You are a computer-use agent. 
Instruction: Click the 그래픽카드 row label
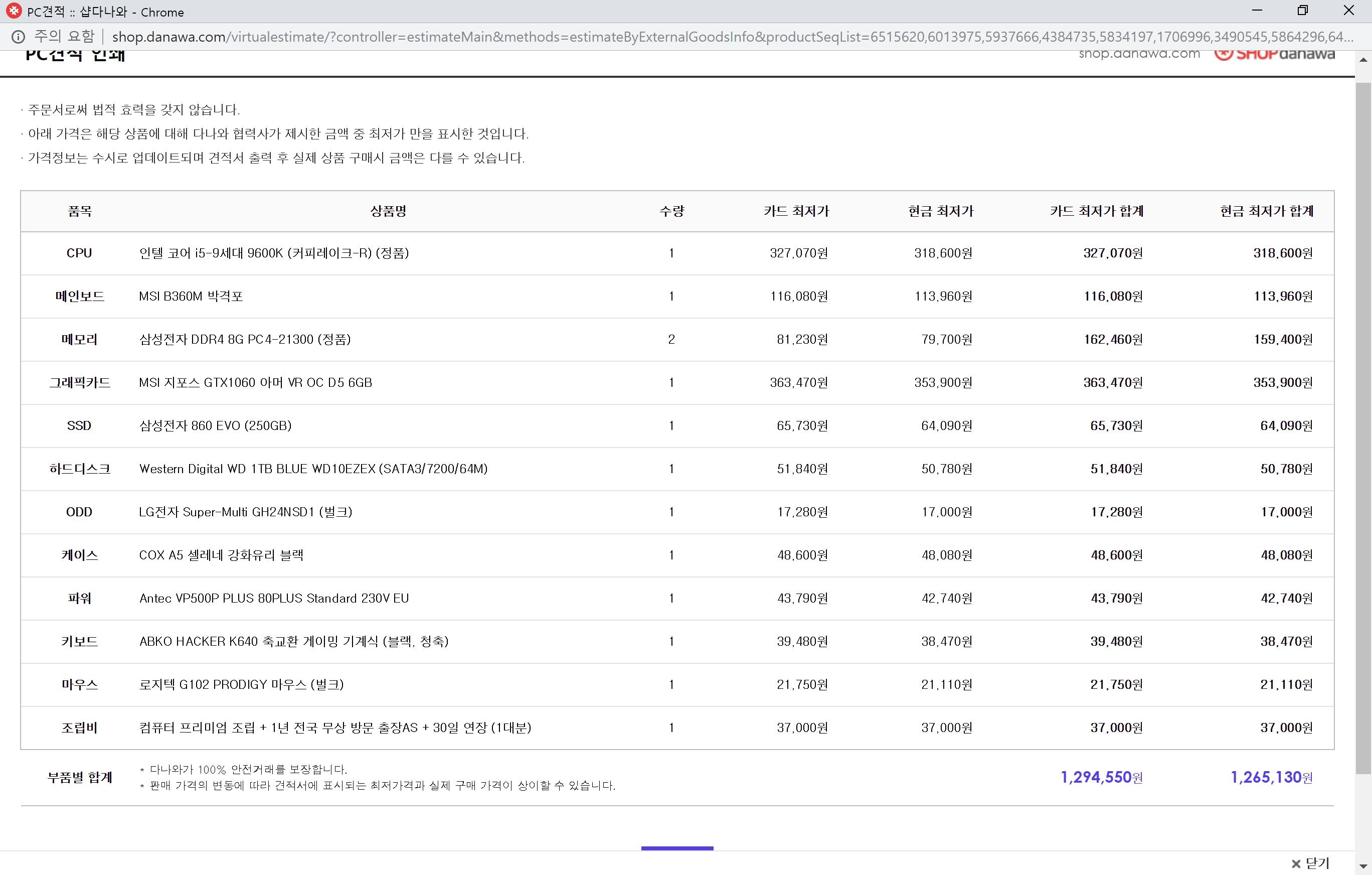(80, 382)
